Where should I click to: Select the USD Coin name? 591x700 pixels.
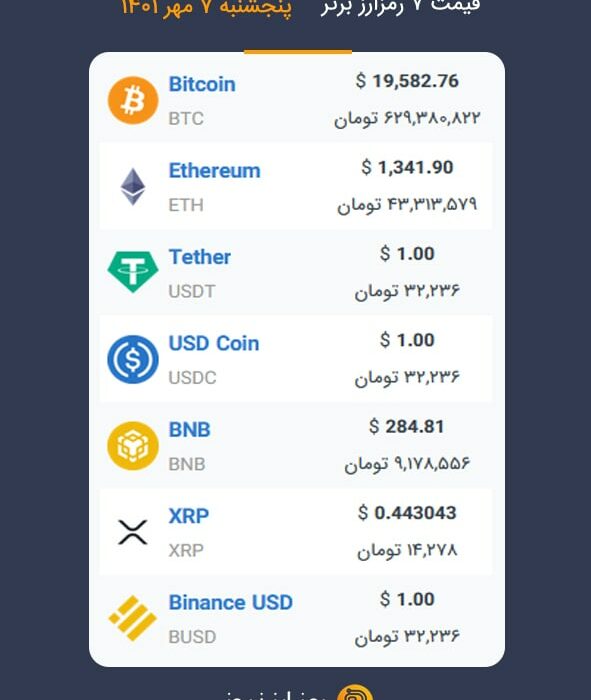click(x=214, y=343)
